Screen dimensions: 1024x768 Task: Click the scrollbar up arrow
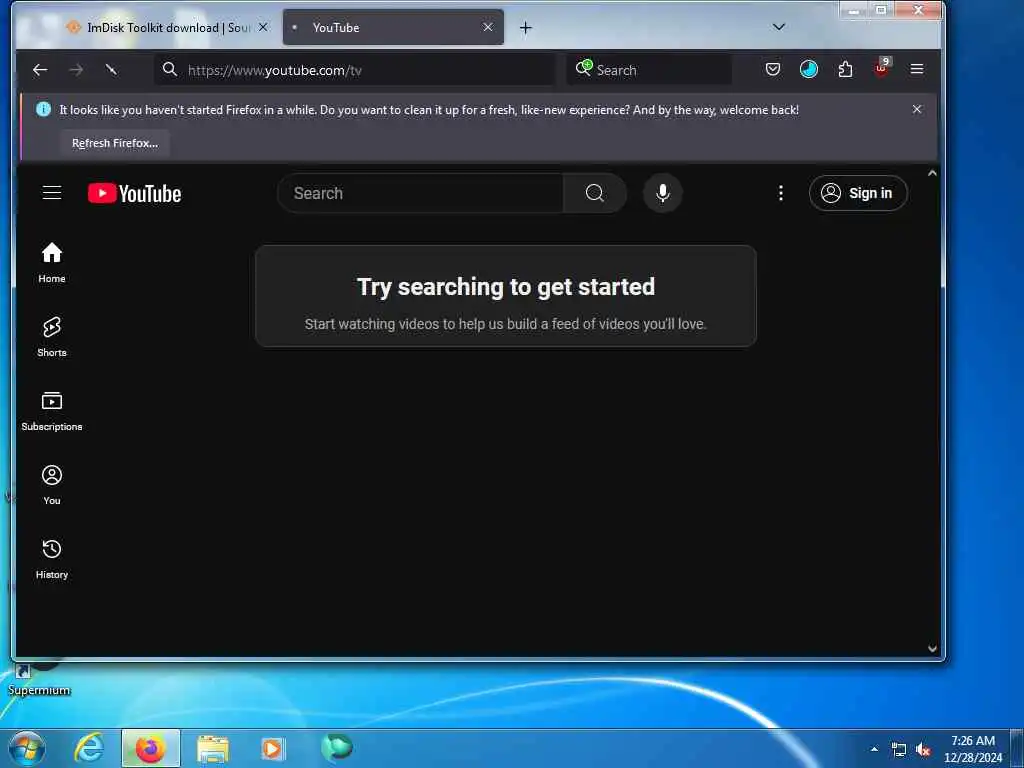point(932,173)
